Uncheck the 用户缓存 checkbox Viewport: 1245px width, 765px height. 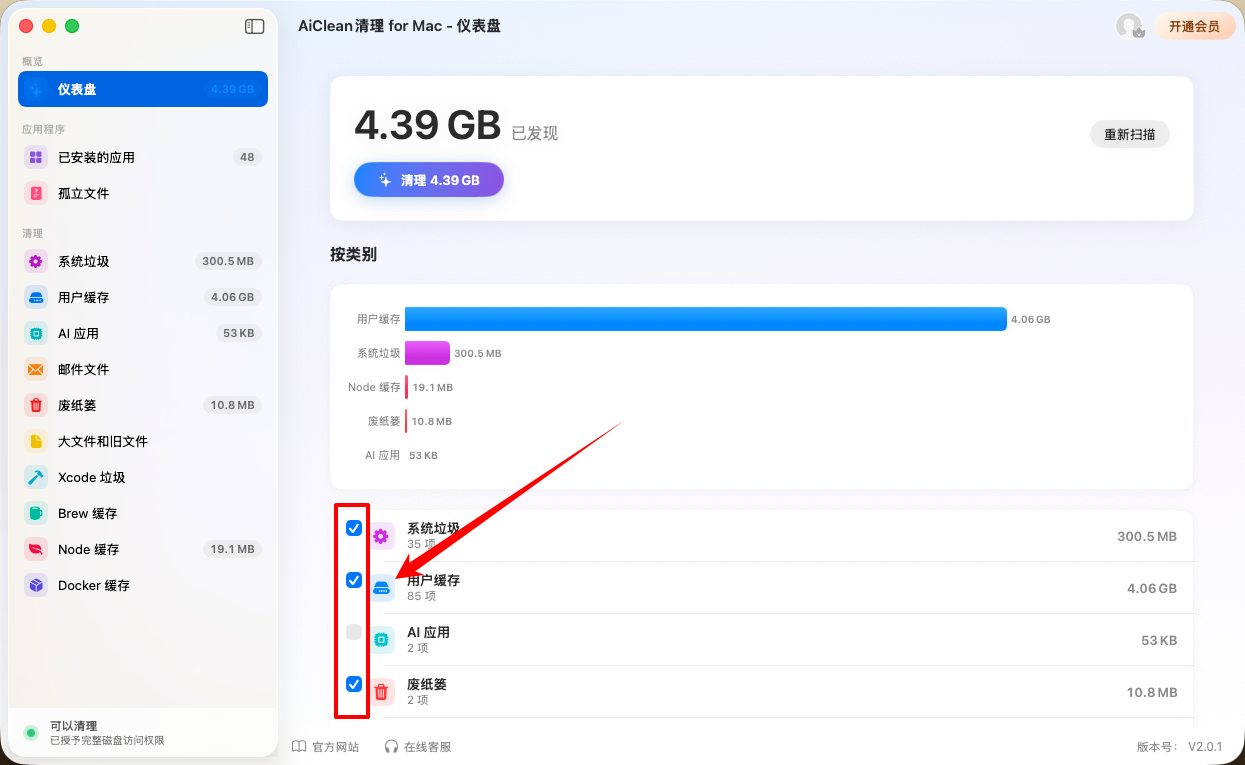pos(354,580)
